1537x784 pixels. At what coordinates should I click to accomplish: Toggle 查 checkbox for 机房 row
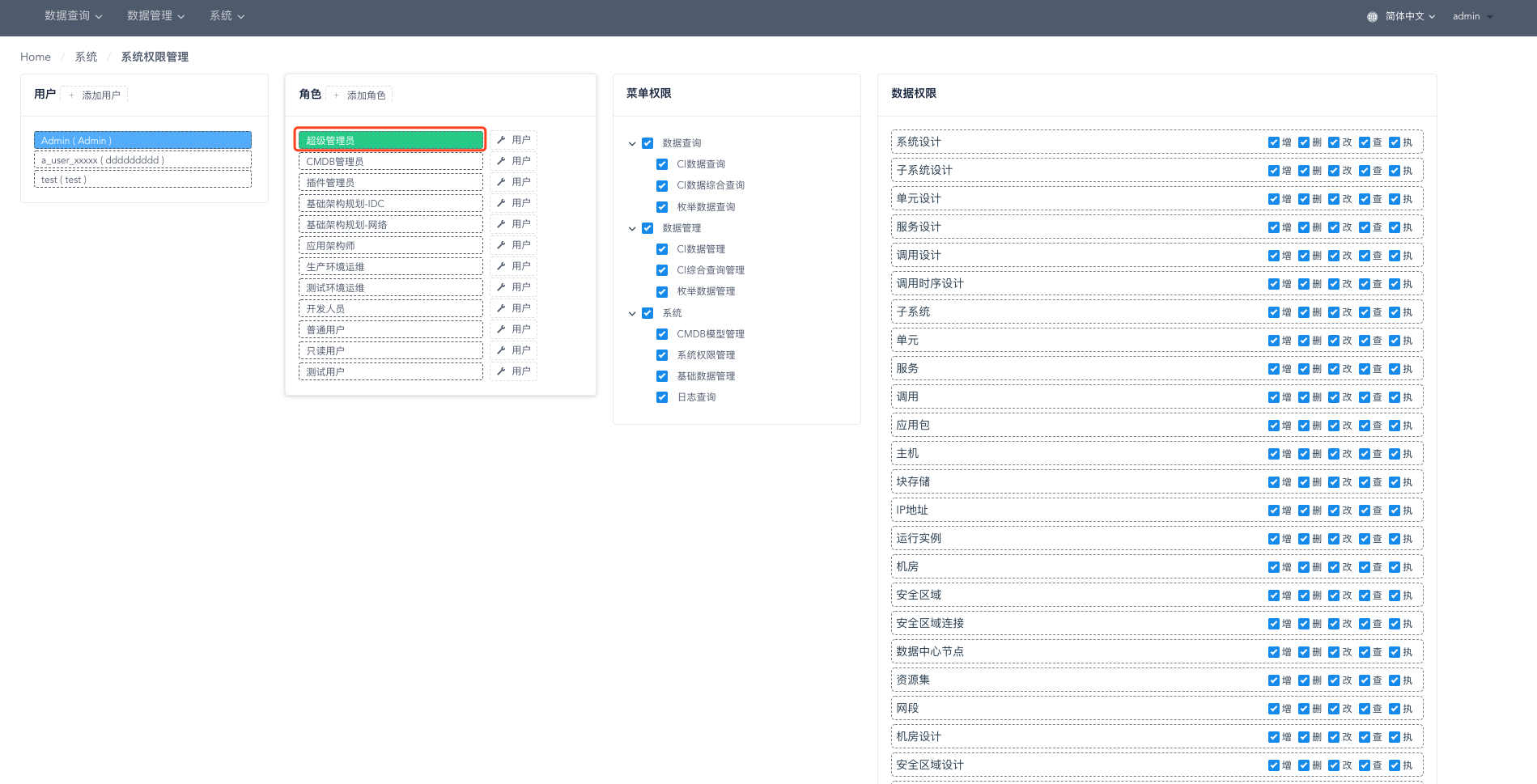click(x=1365, y=567)
